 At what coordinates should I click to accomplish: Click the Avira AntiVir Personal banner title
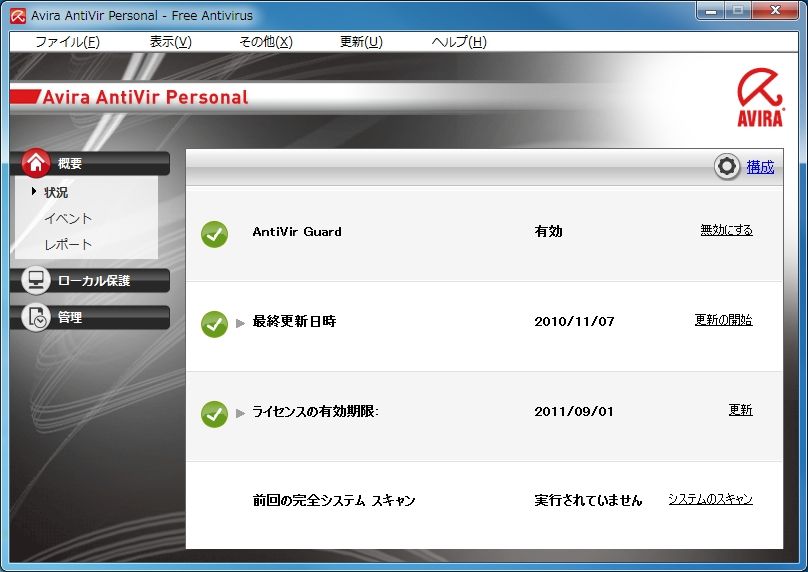(x=145, y=97)
